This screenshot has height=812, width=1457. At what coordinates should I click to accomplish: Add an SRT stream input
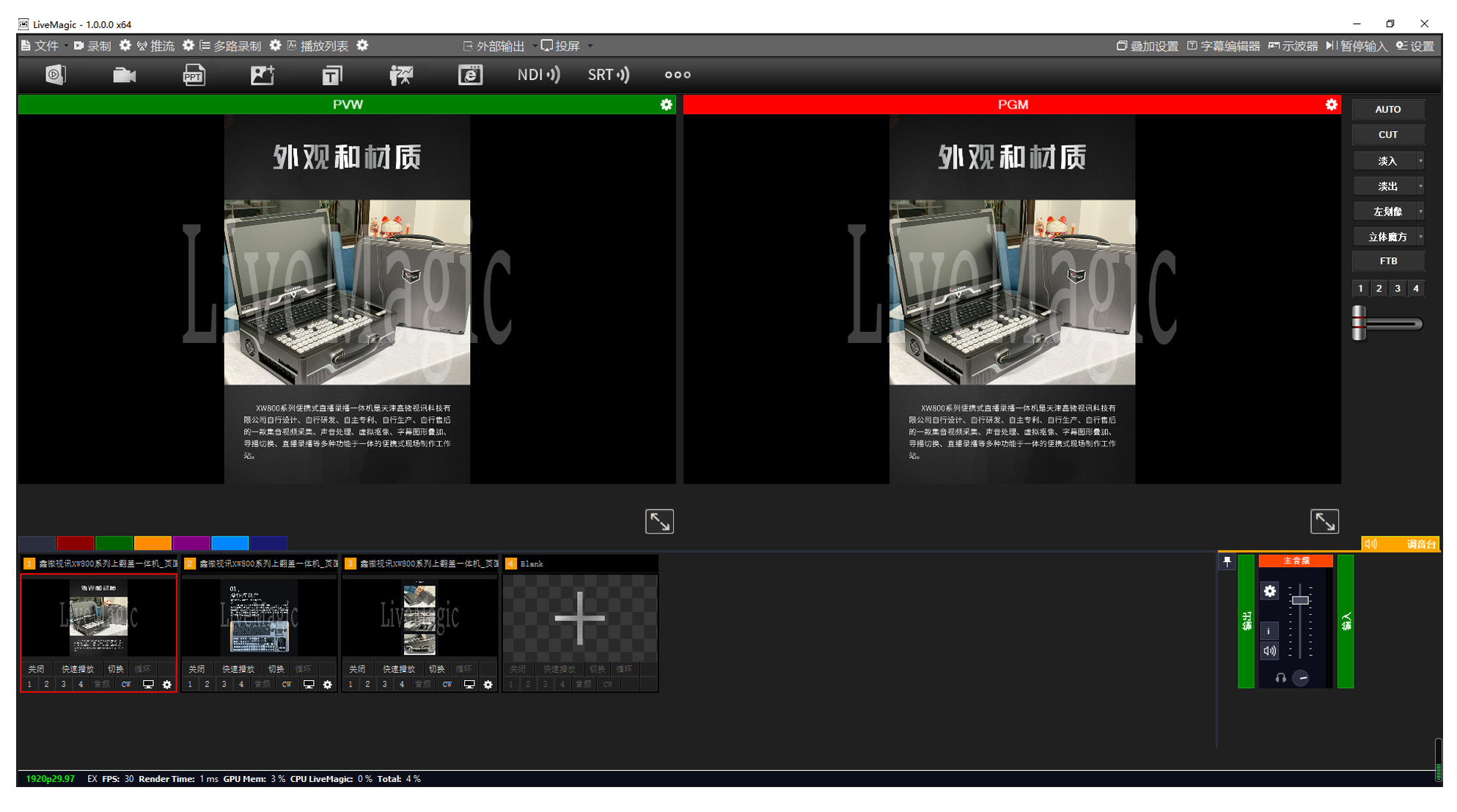[608, 75]
